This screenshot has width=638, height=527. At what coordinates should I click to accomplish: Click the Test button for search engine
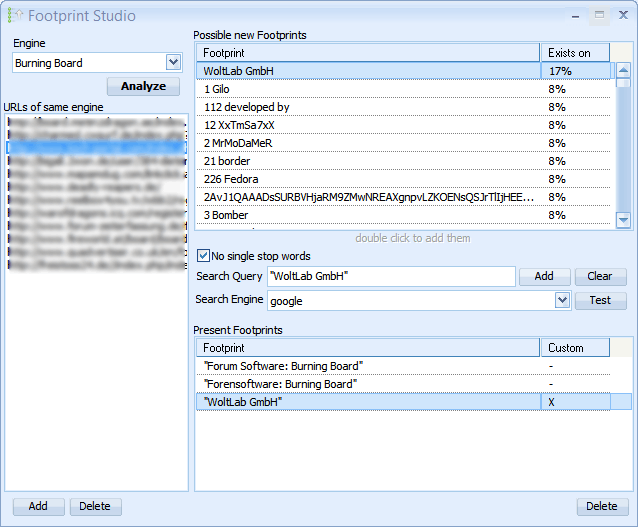[x=600, y=300]
